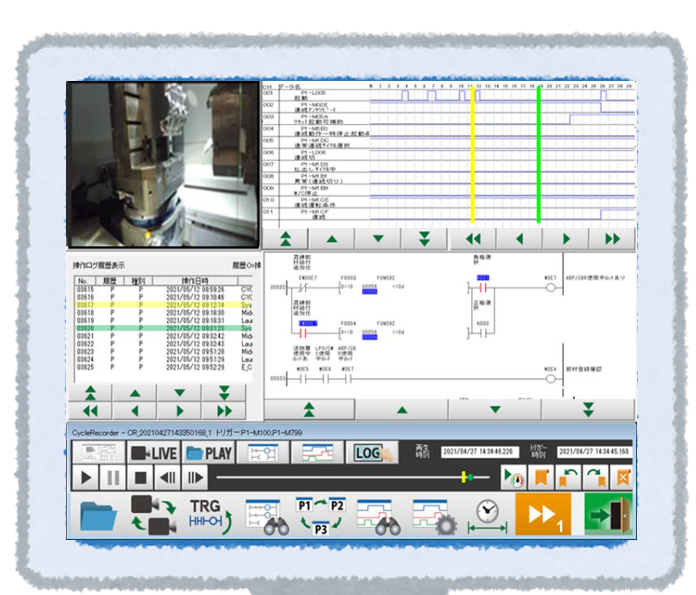Jump log table far left
This screenshot has height=595, width=696.
pos(90,411)
